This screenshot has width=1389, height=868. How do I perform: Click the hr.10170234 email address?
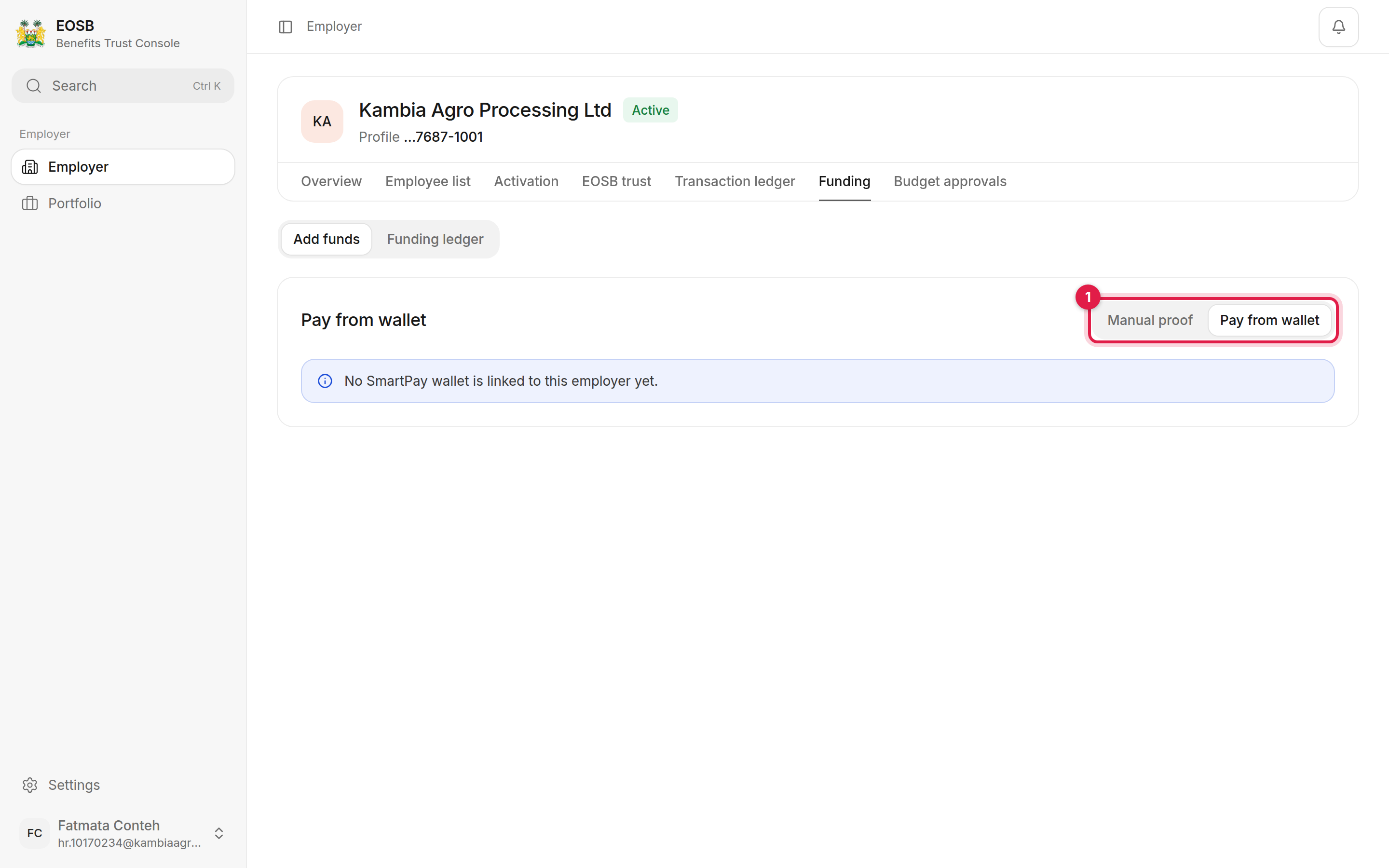(129, 843)
